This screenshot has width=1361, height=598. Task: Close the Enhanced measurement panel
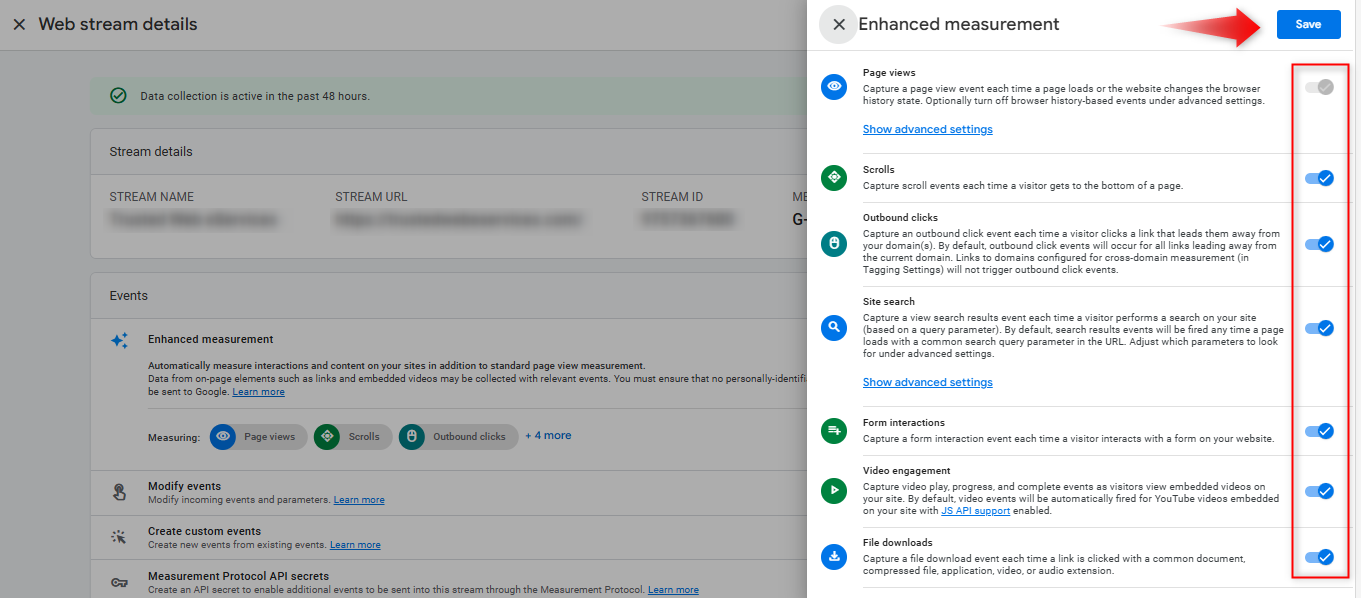(838, 24)
